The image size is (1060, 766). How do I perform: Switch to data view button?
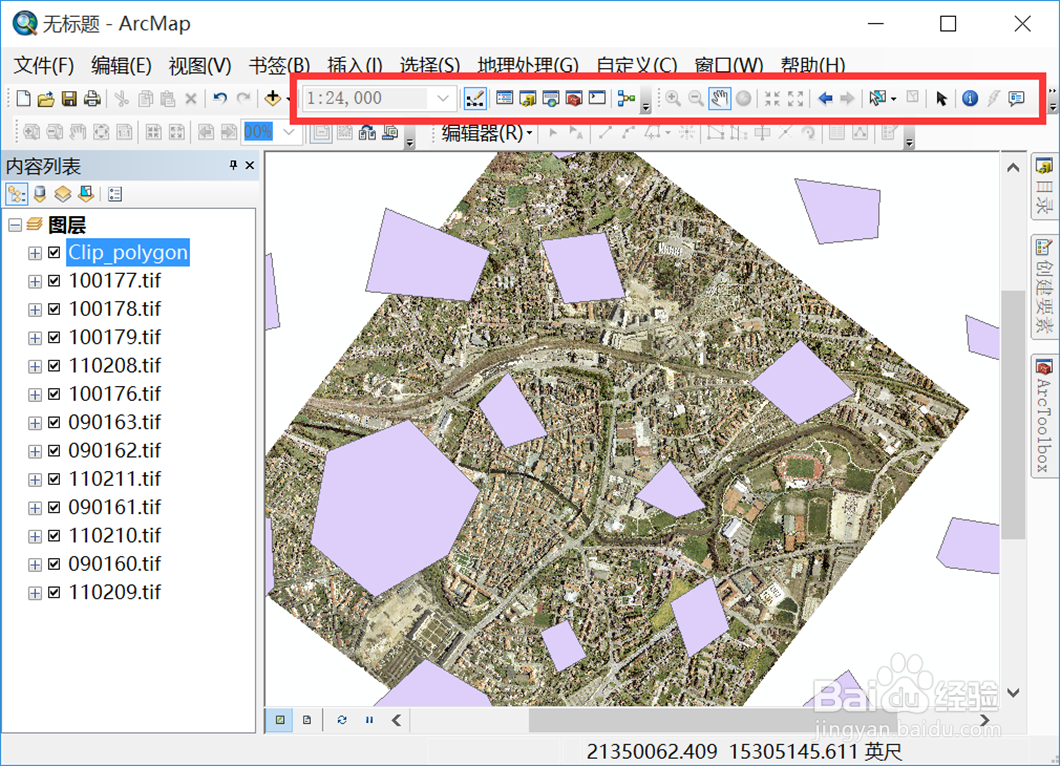coord(280,720)
